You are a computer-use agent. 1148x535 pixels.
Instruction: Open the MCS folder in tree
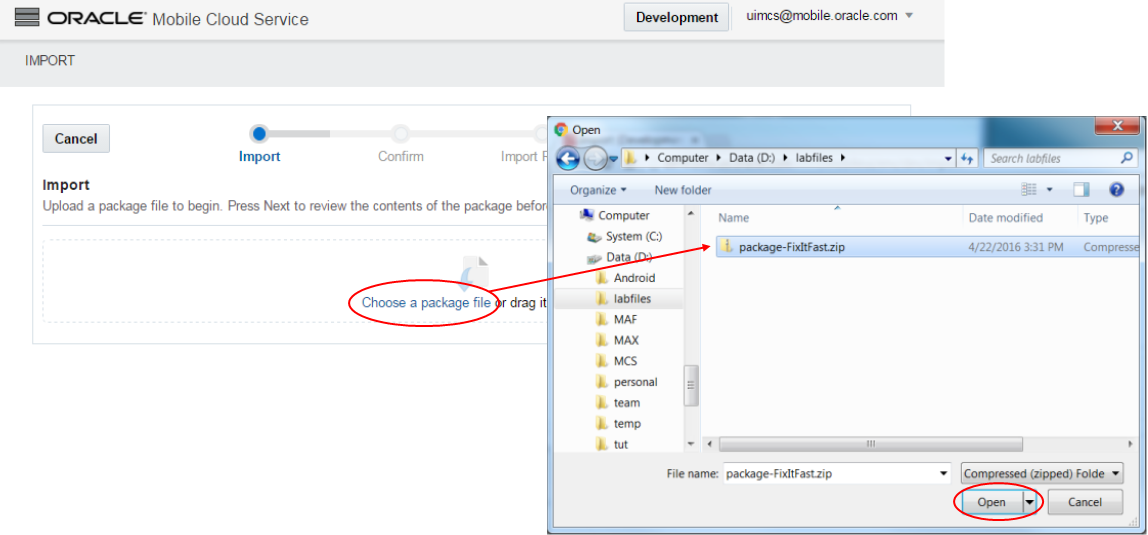(616, 361)
